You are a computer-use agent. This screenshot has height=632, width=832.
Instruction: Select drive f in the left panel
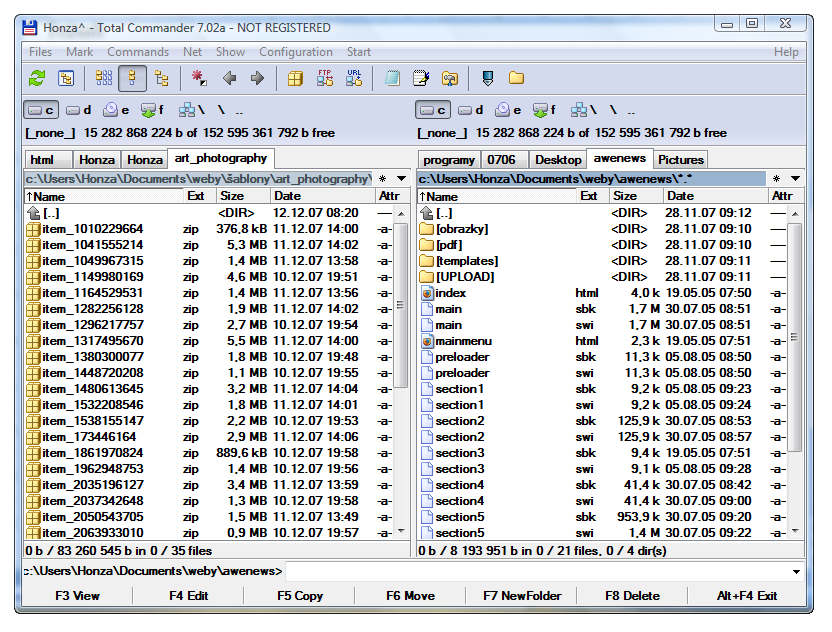[152, 110]
